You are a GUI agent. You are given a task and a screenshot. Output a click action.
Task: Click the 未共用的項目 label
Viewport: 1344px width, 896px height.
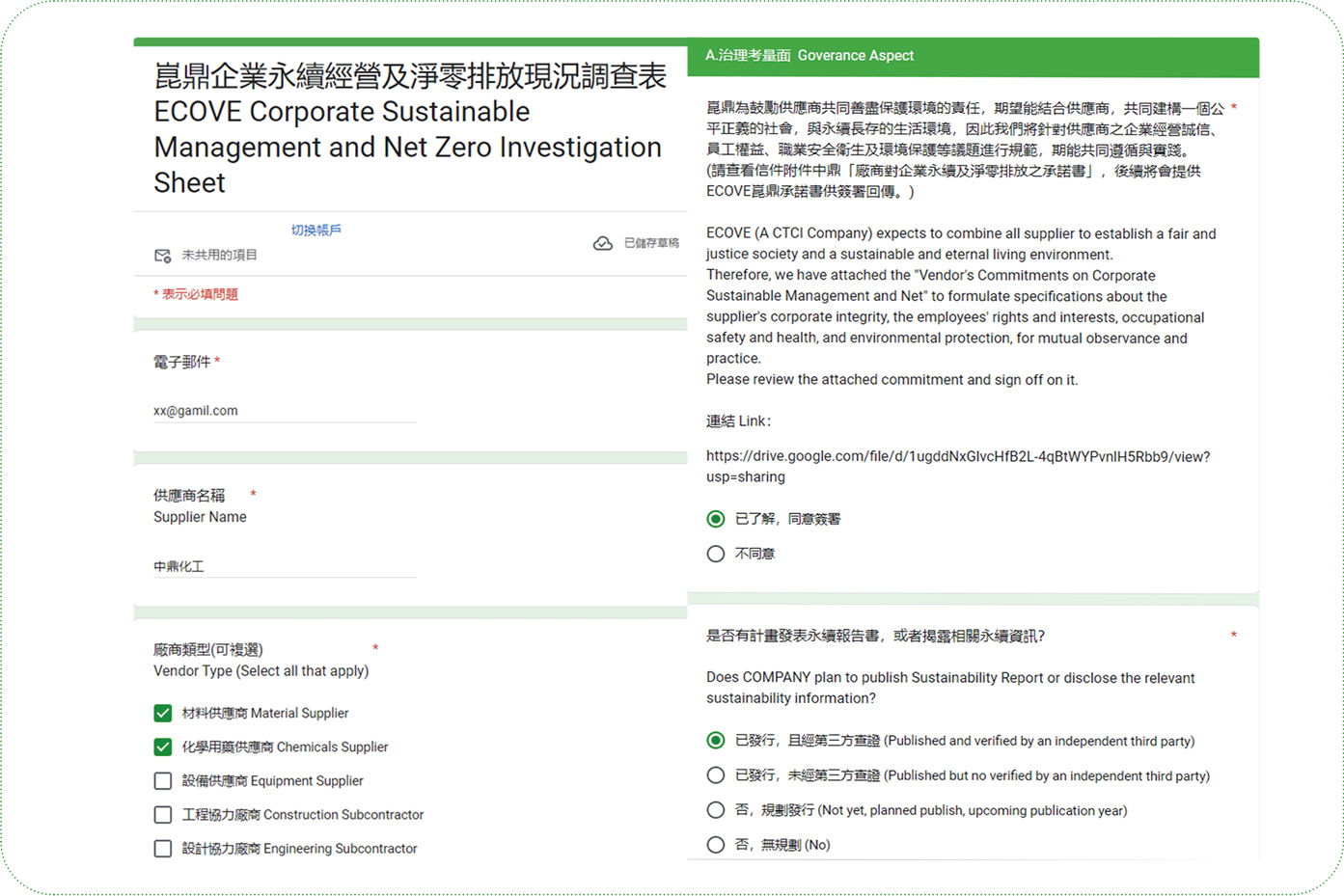click(x=220, y=256)
